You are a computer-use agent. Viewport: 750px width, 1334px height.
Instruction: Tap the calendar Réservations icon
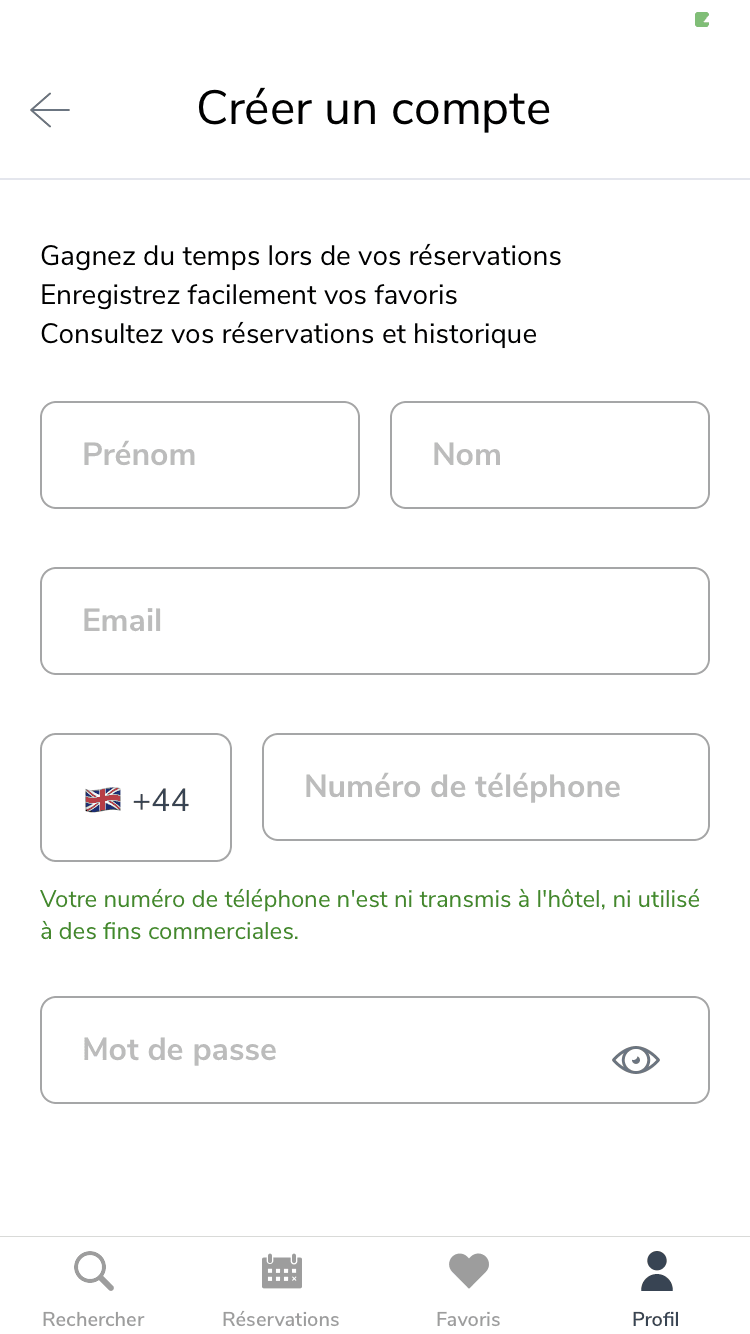(x=281, y=1272)
